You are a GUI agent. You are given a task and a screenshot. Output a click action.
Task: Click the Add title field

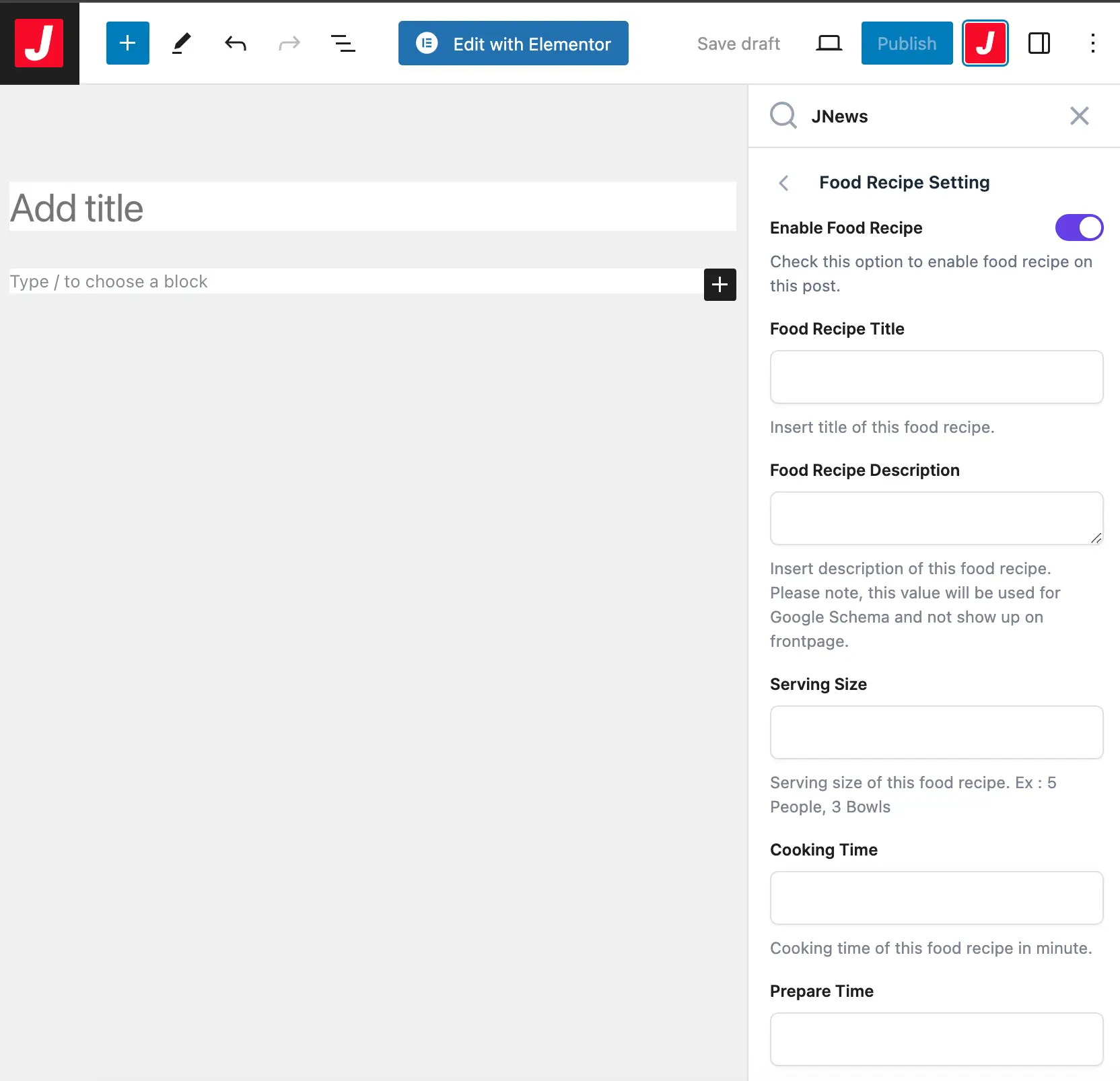click(372, 207)
